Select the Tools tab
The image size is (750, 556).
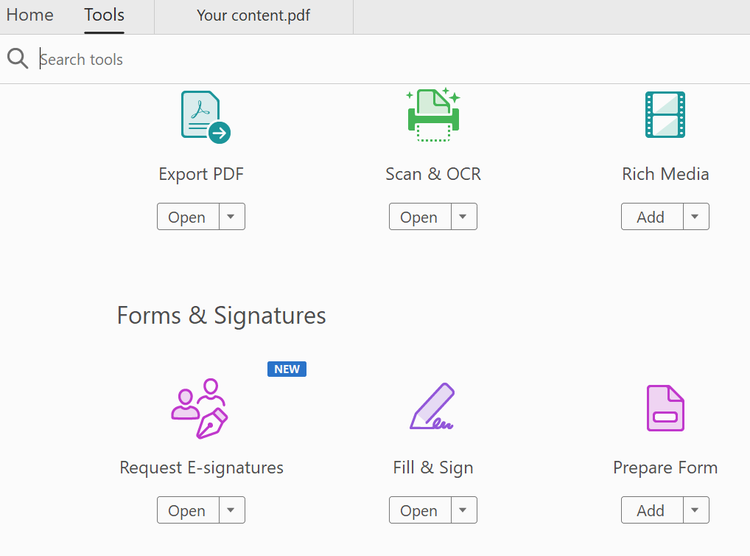click(x=104, y=15)
